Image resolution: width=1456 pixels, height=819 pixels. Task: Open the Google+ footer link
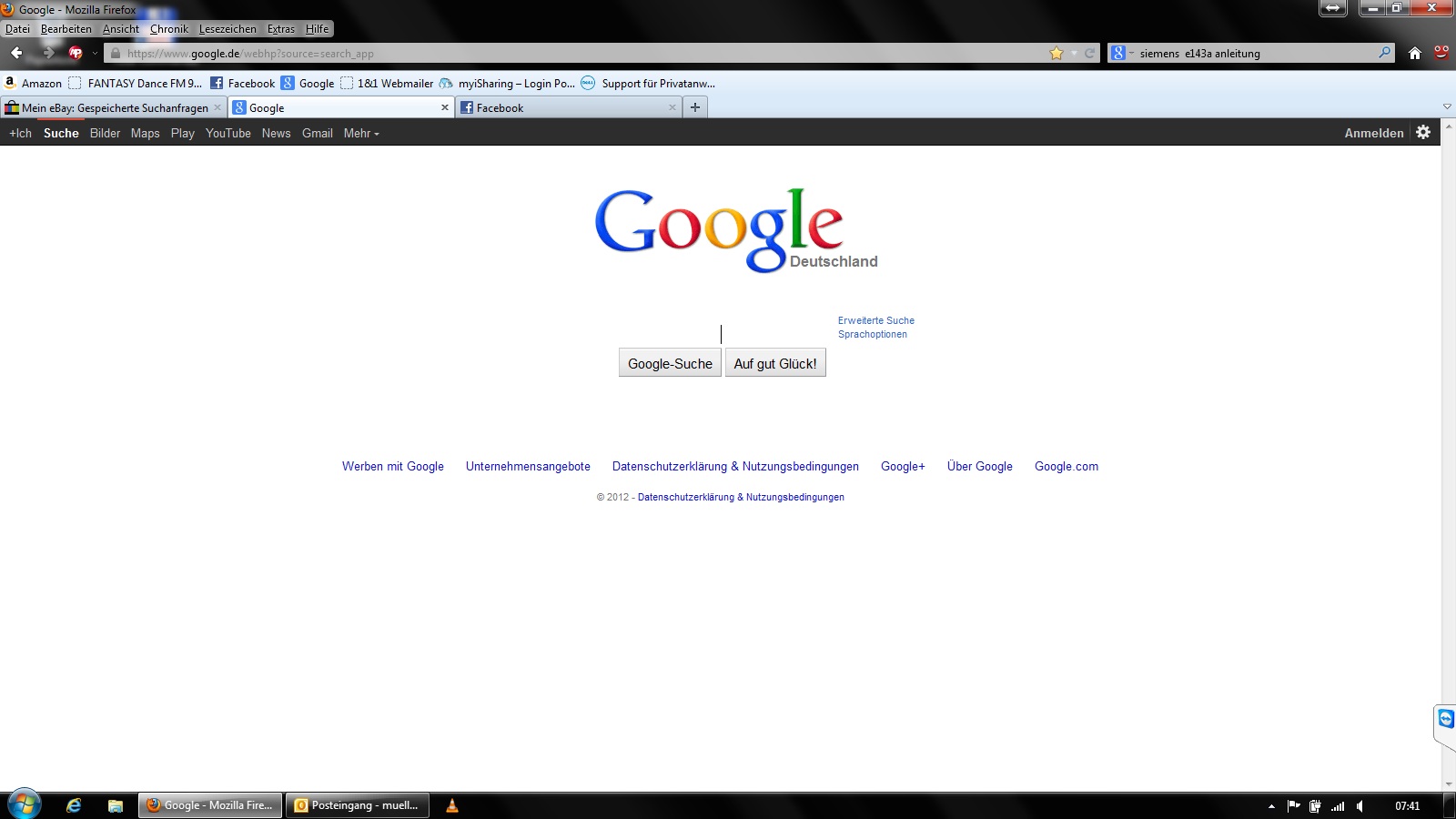coord(903,466)
